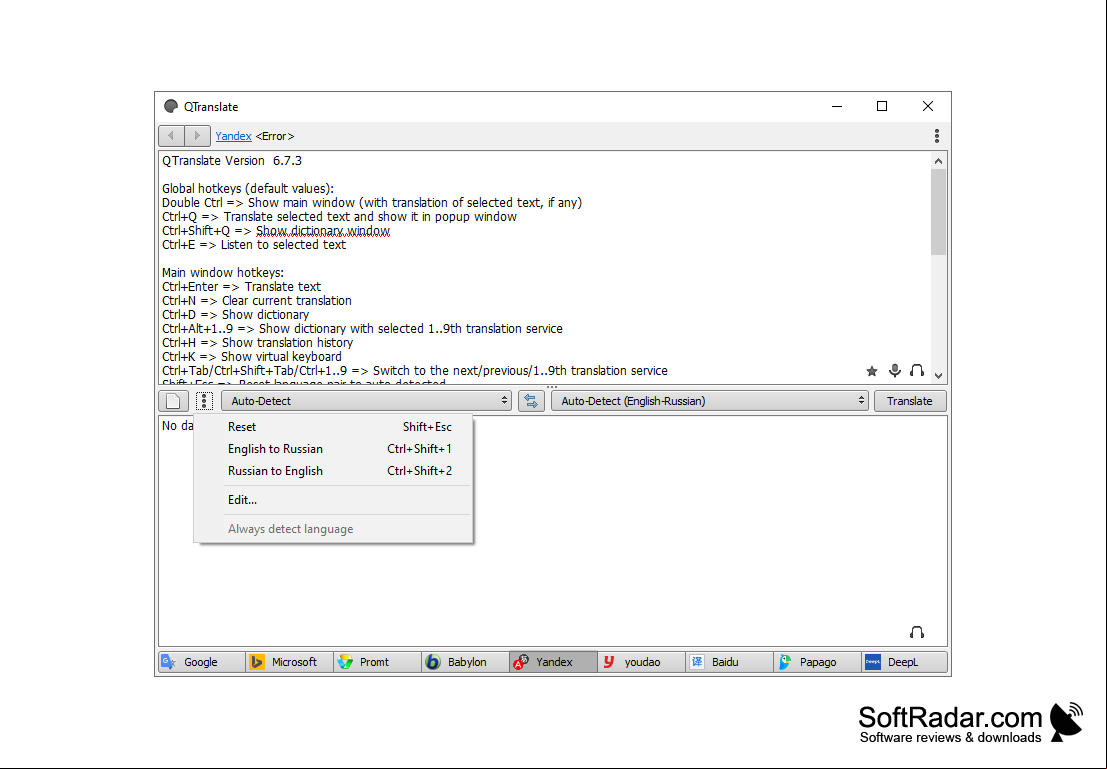Click the Translate button

click(910, 401)
